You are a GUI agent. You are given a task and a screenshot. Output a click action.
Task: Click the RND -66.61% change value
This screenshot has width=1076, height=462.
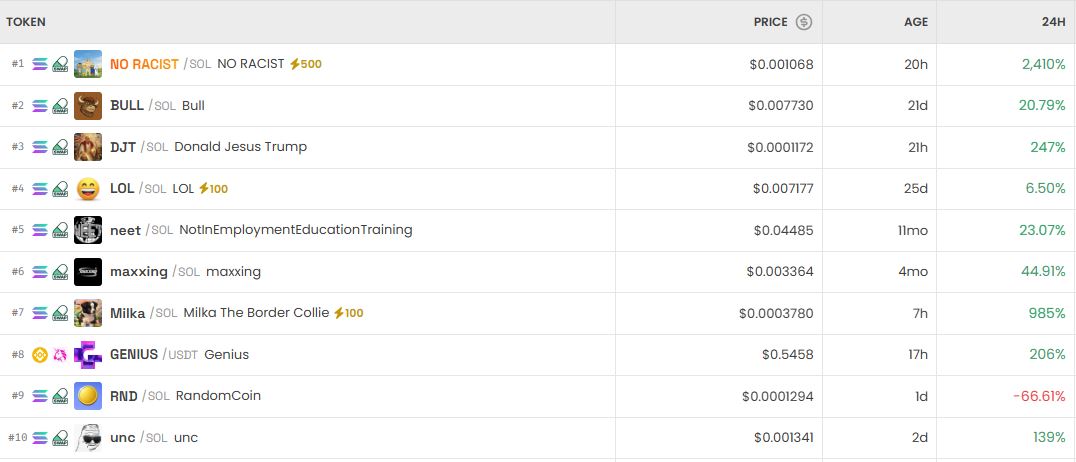[x=1039, y=396]
